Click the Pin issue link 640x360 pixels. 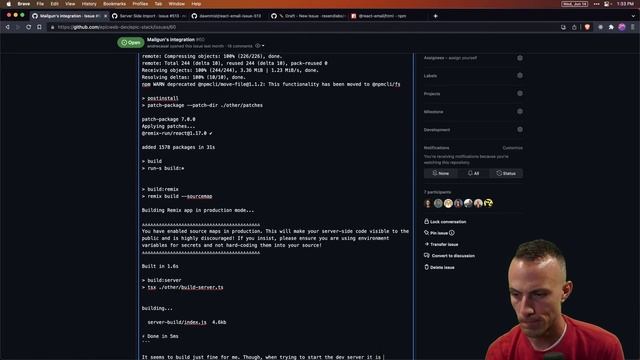tap(439, 233)
